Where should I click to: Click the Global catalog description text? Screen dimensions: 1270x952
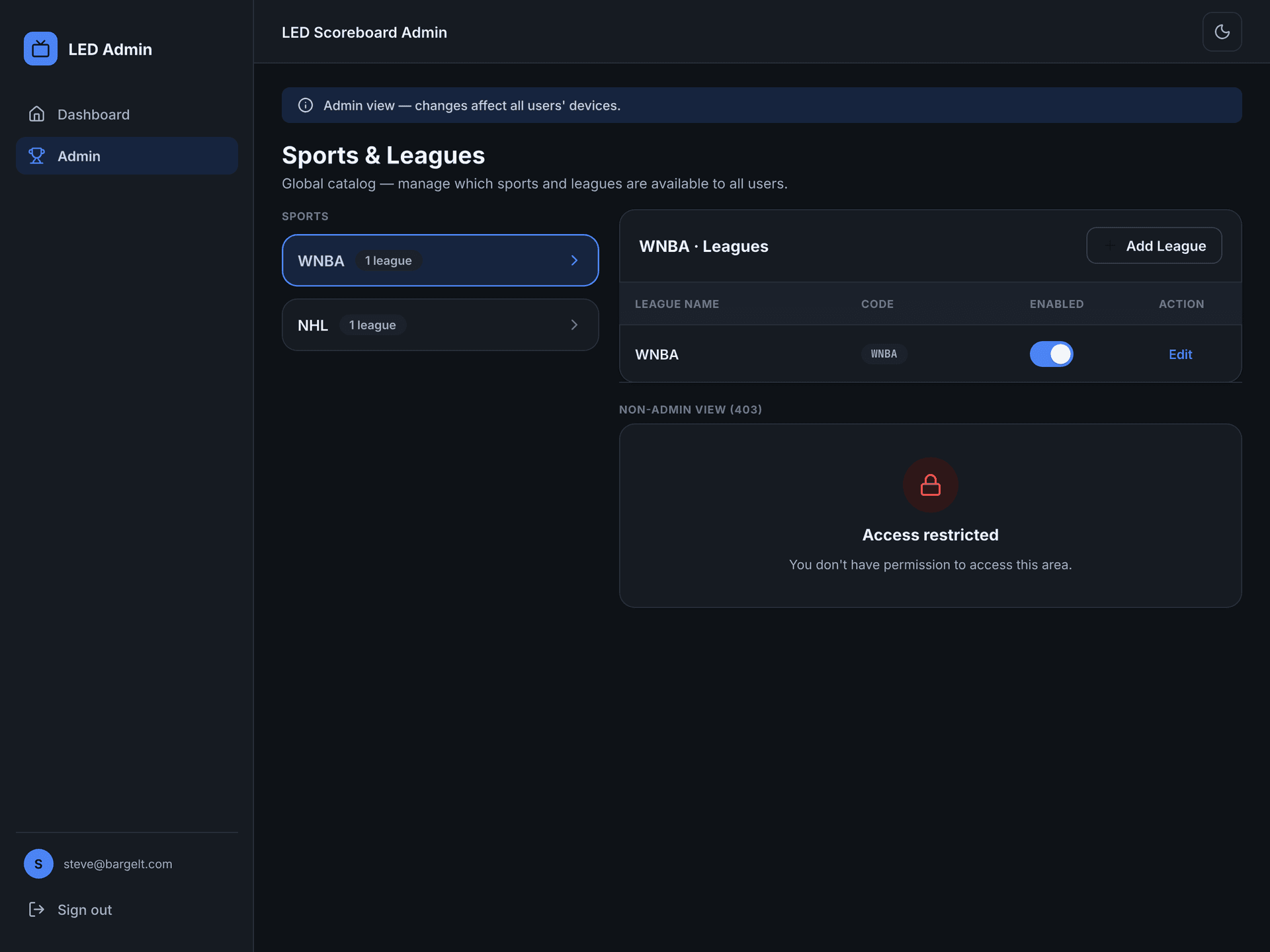coord(534,184)
